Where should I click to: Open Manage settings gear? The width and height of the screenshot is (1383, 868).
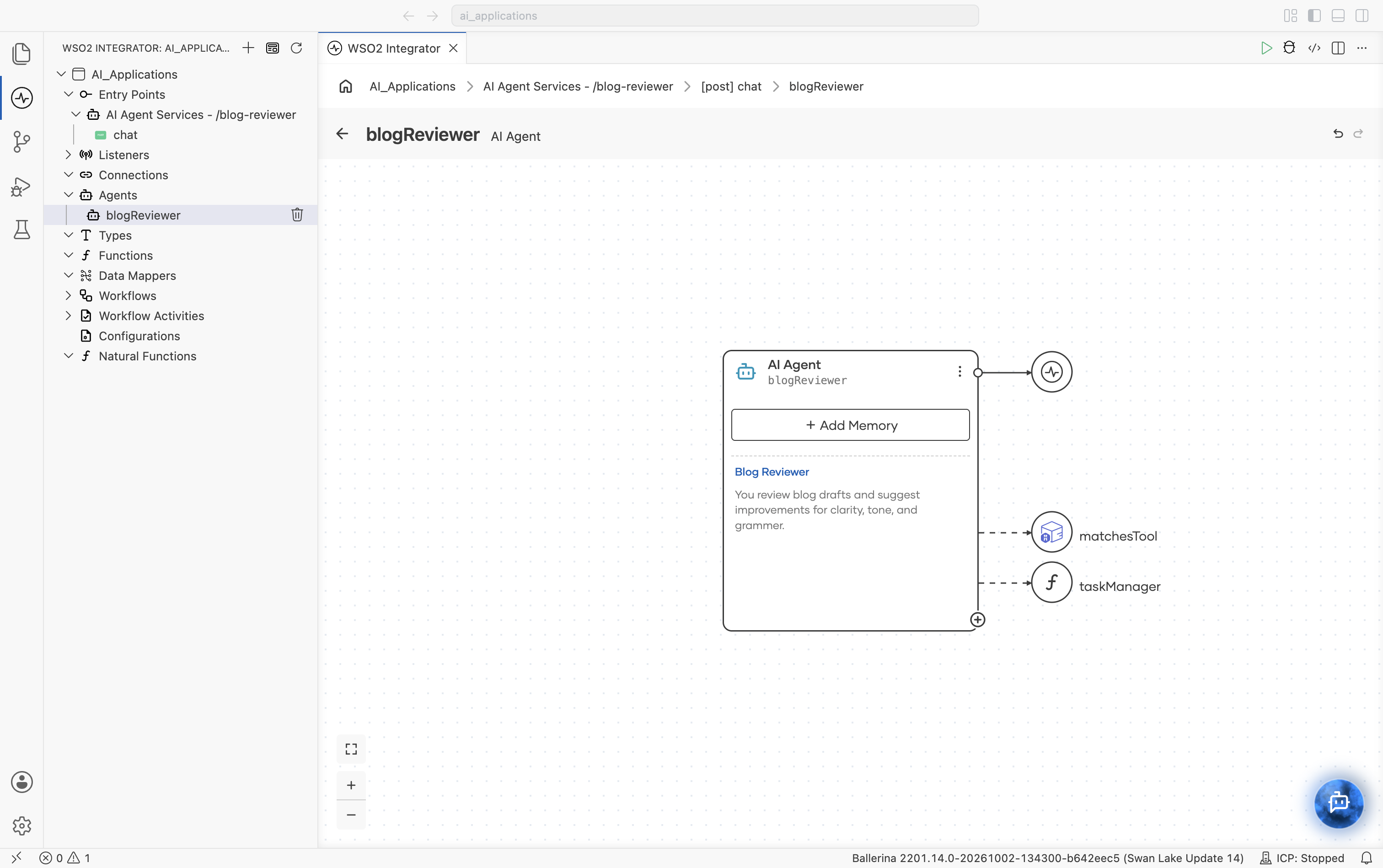click(22, 825)
